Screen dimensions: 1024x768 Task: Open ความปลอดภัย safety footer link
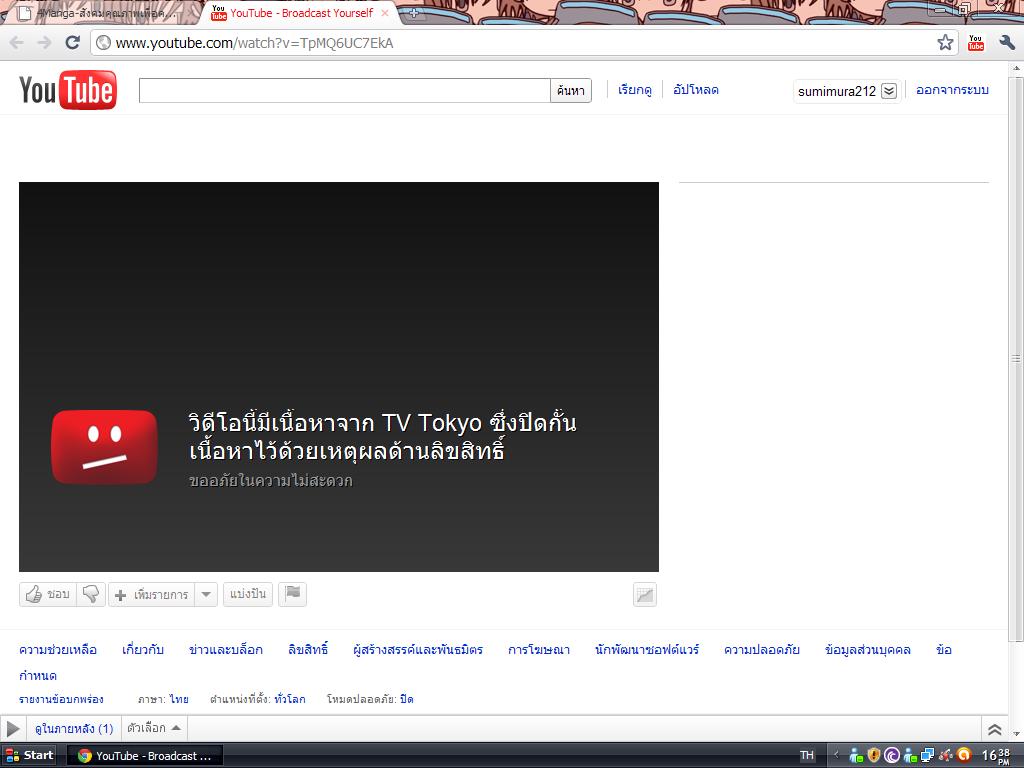[x=762, y=650]
